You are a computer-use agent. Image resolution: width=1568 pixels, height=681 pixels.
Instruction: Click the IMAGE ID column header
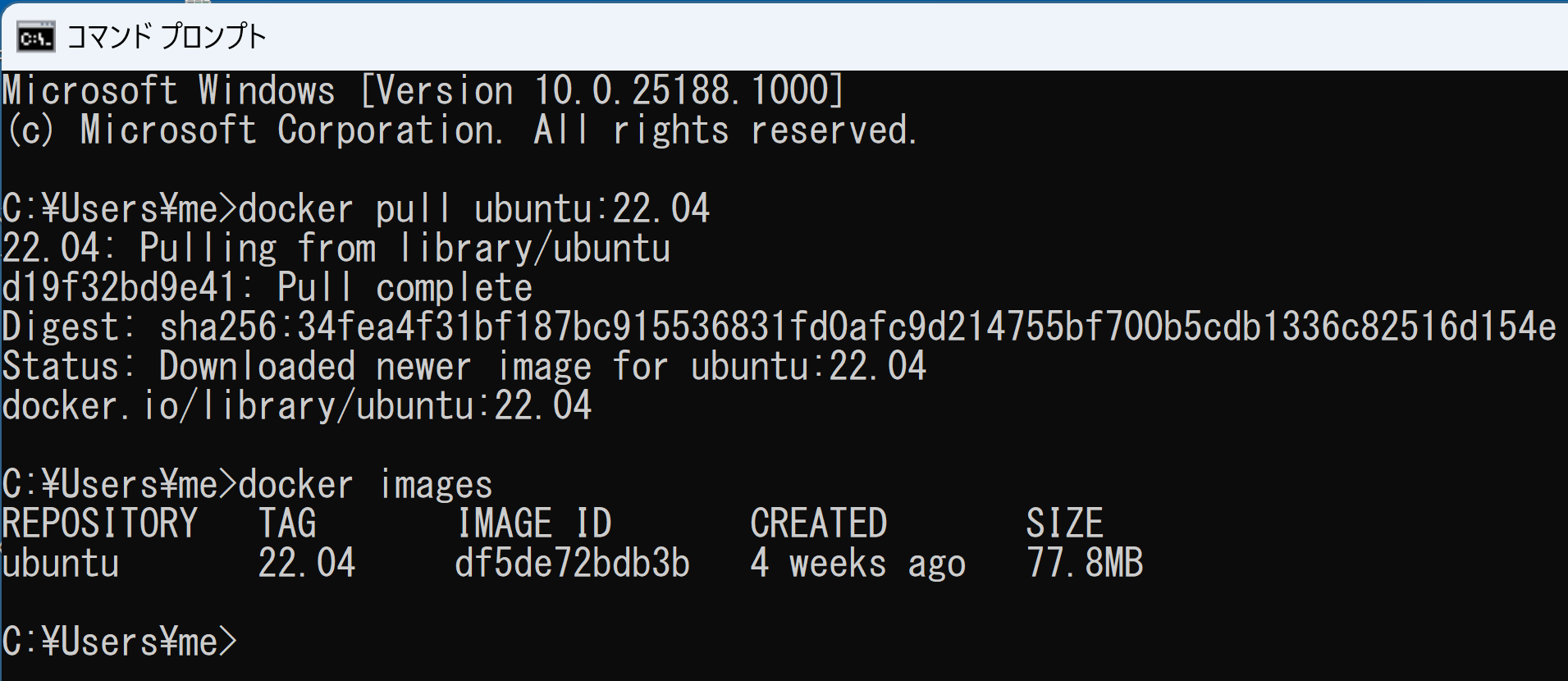click(x=534, y=523)
